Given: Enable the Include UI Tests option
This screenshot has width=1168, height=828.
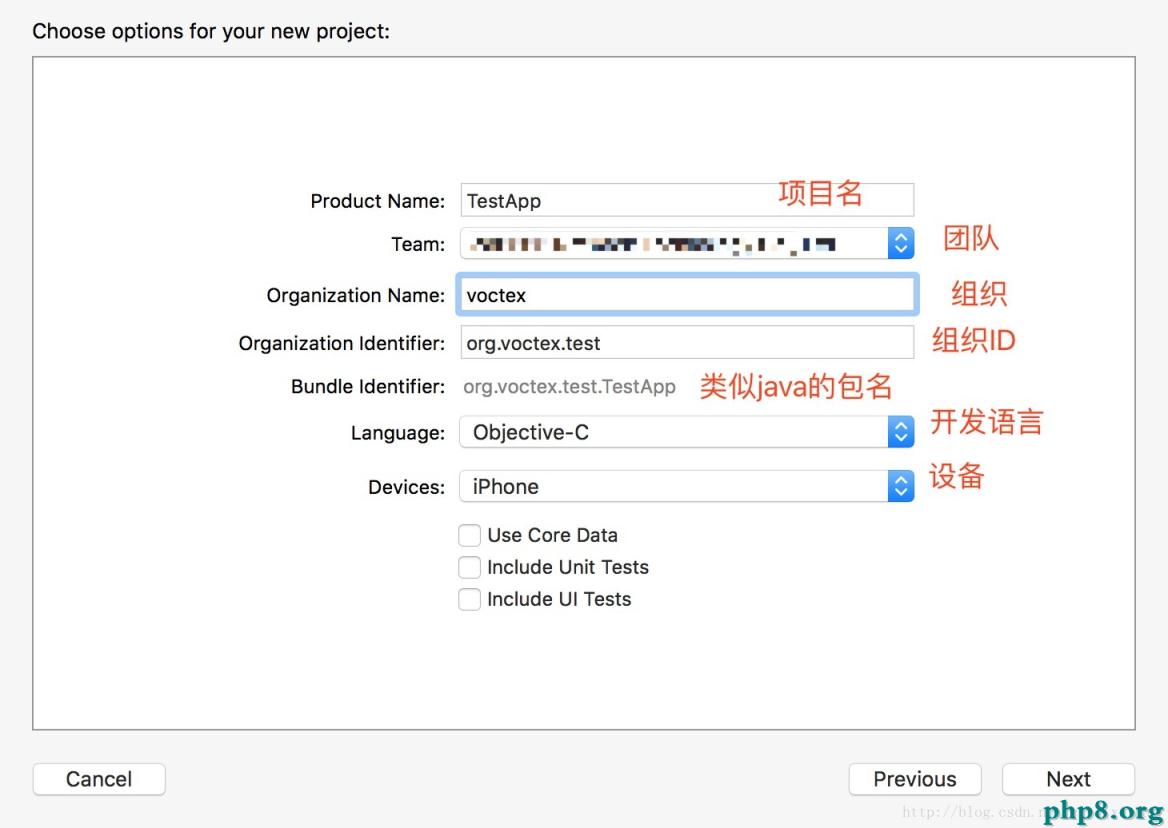Looking at the screenshot, I should tap(469, 599).
